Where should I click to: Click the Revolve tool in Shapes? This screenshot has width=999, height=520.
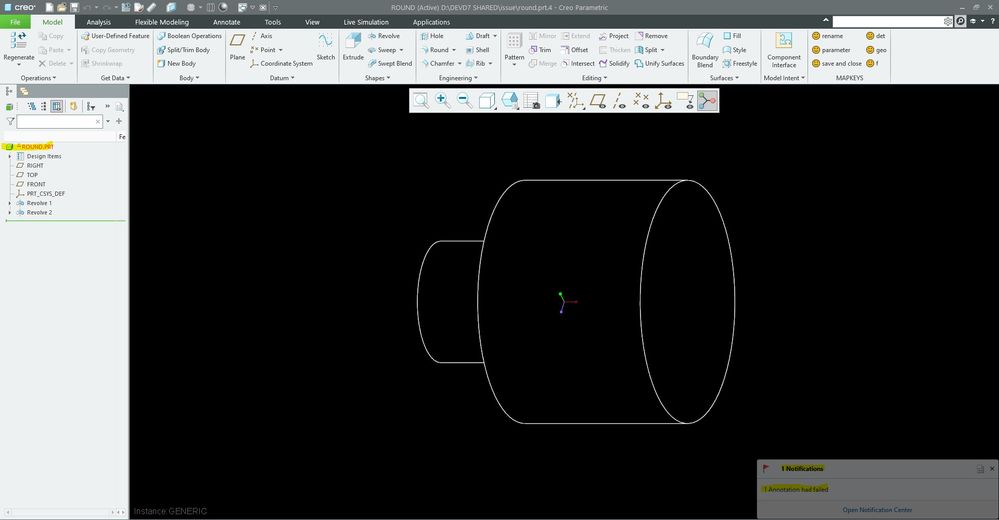[382, 36]
